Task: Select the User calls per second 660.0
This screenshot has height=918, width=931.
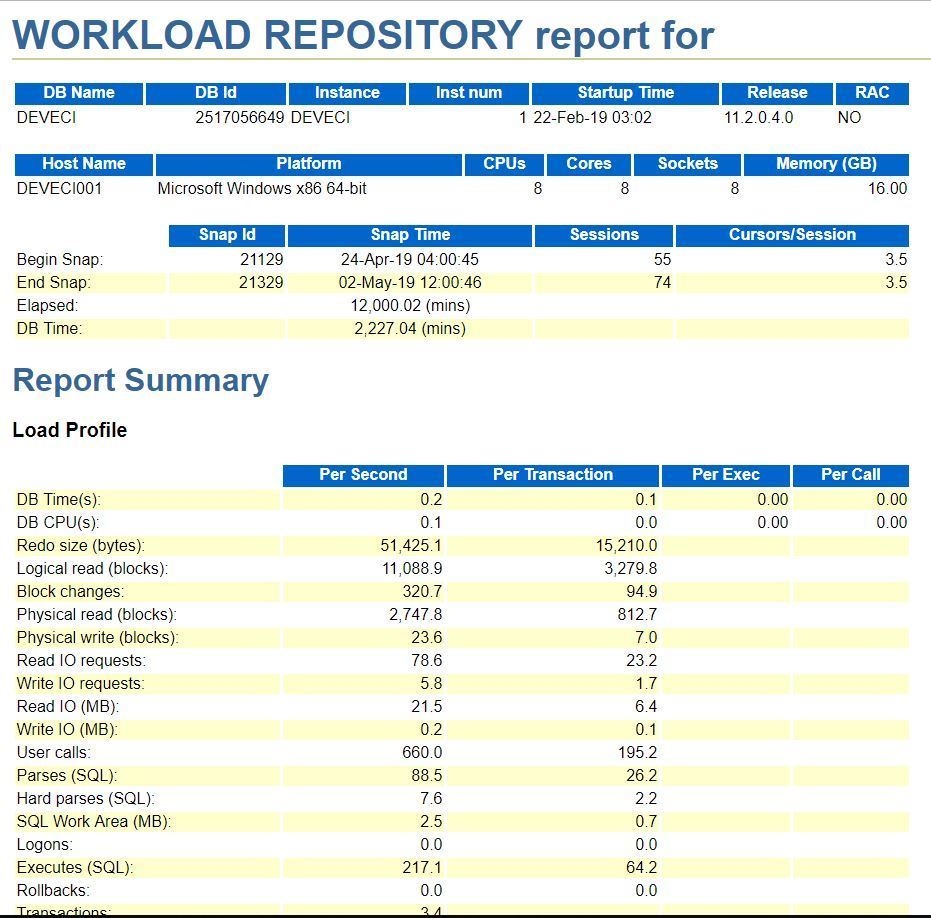Action: click(422, 753)
